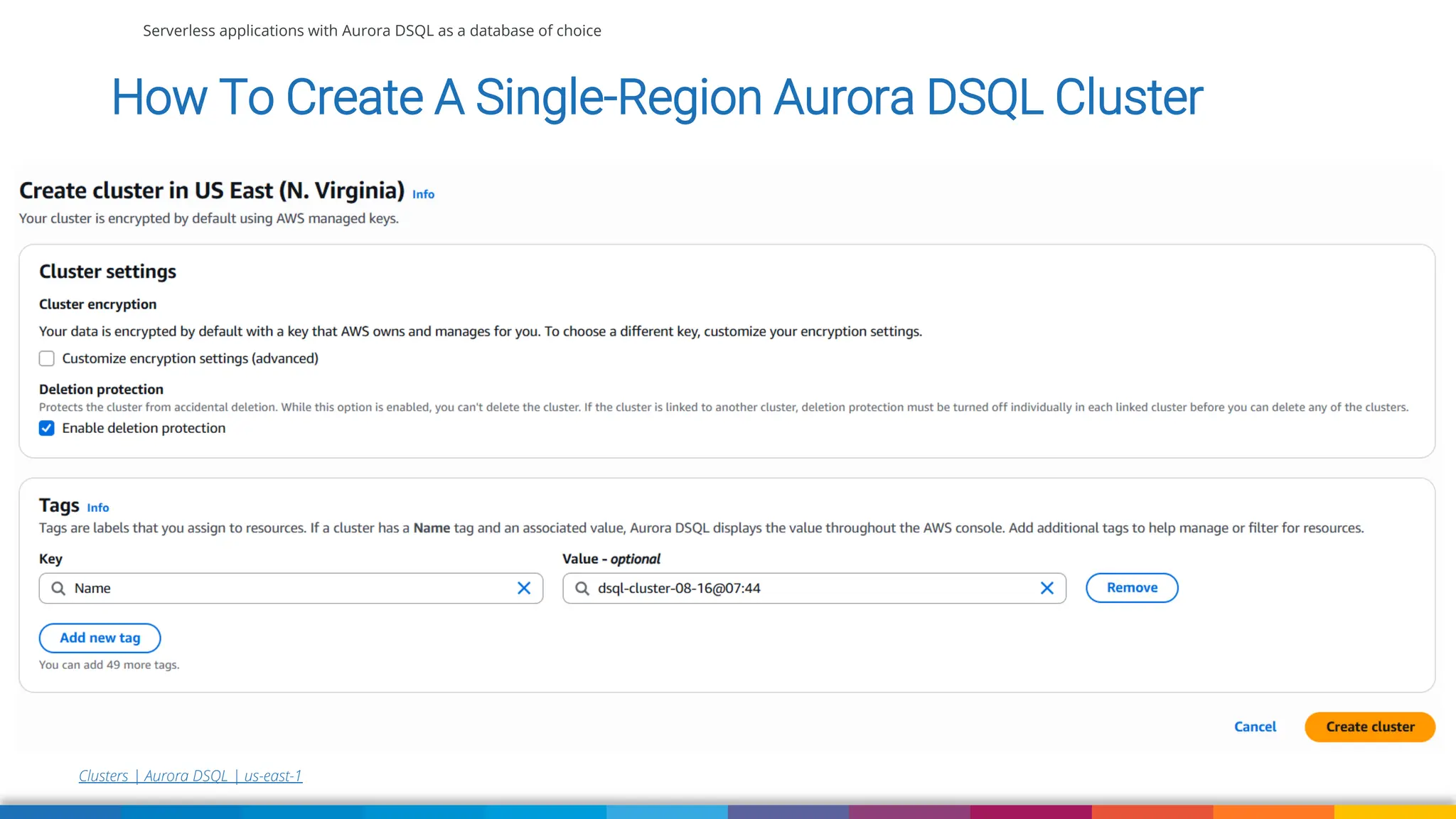Clear the tag value field with X icon
Viewport: 1456px width, 819px height.
point(1047,588)
